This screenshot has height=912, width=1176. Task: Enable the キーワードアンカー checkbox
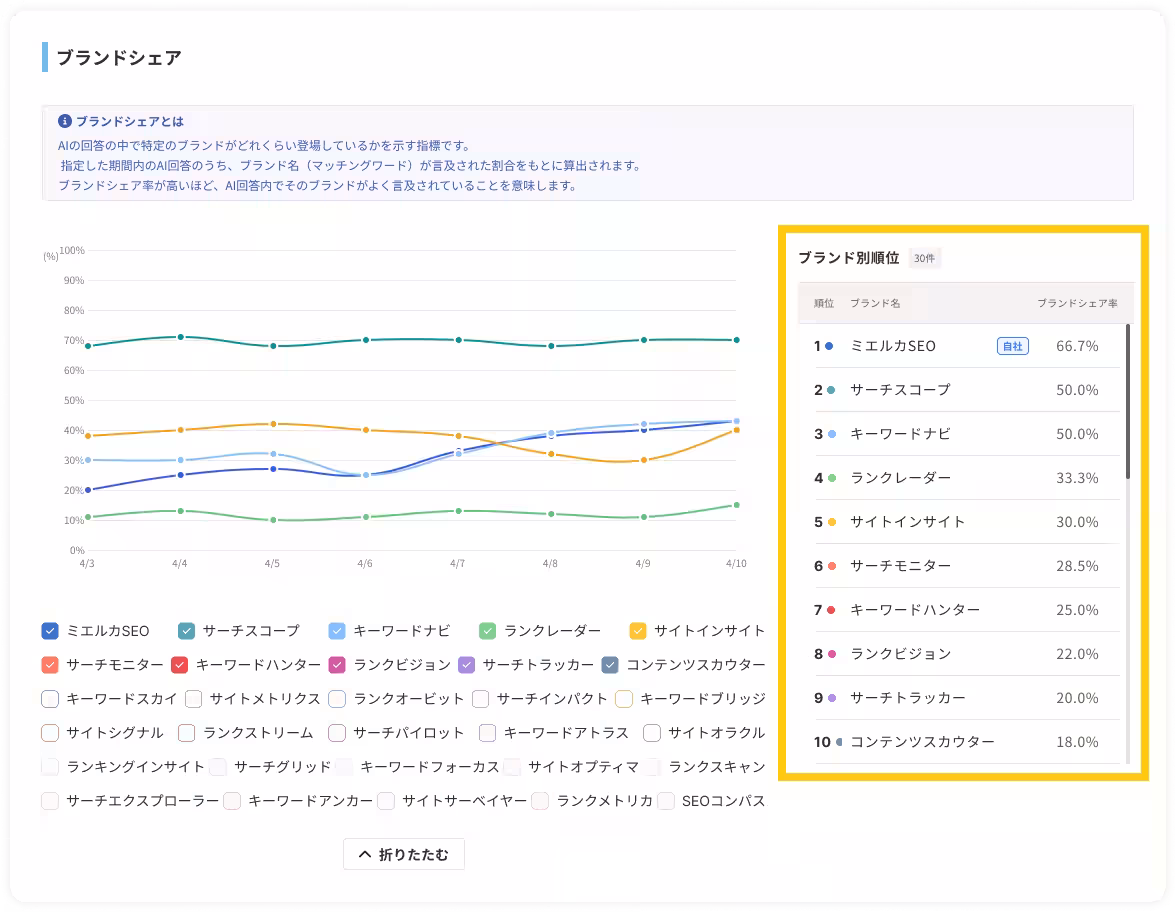pos(232,801)
